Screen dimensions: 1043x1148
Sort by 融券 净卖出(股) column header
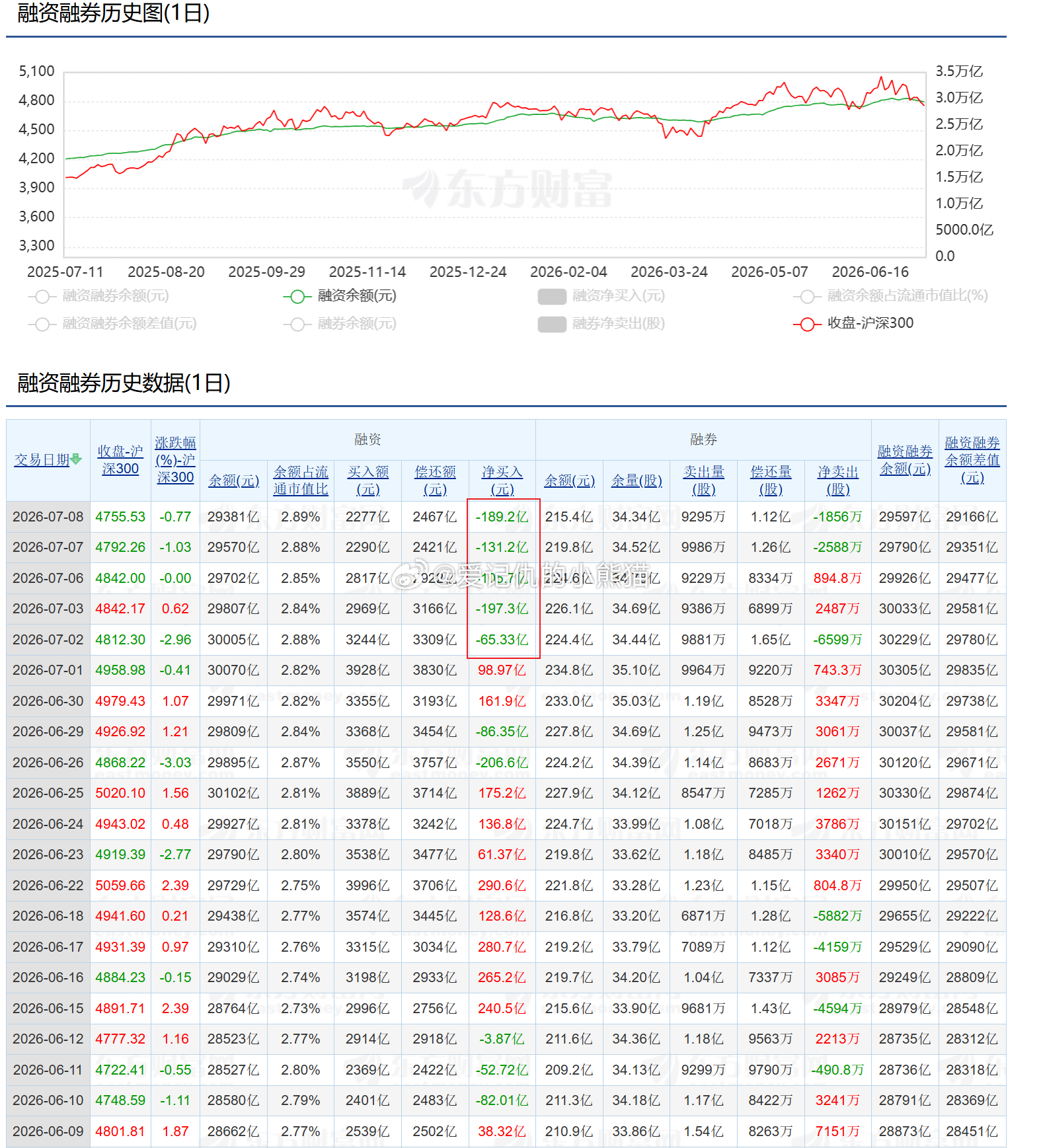[838, 480]
